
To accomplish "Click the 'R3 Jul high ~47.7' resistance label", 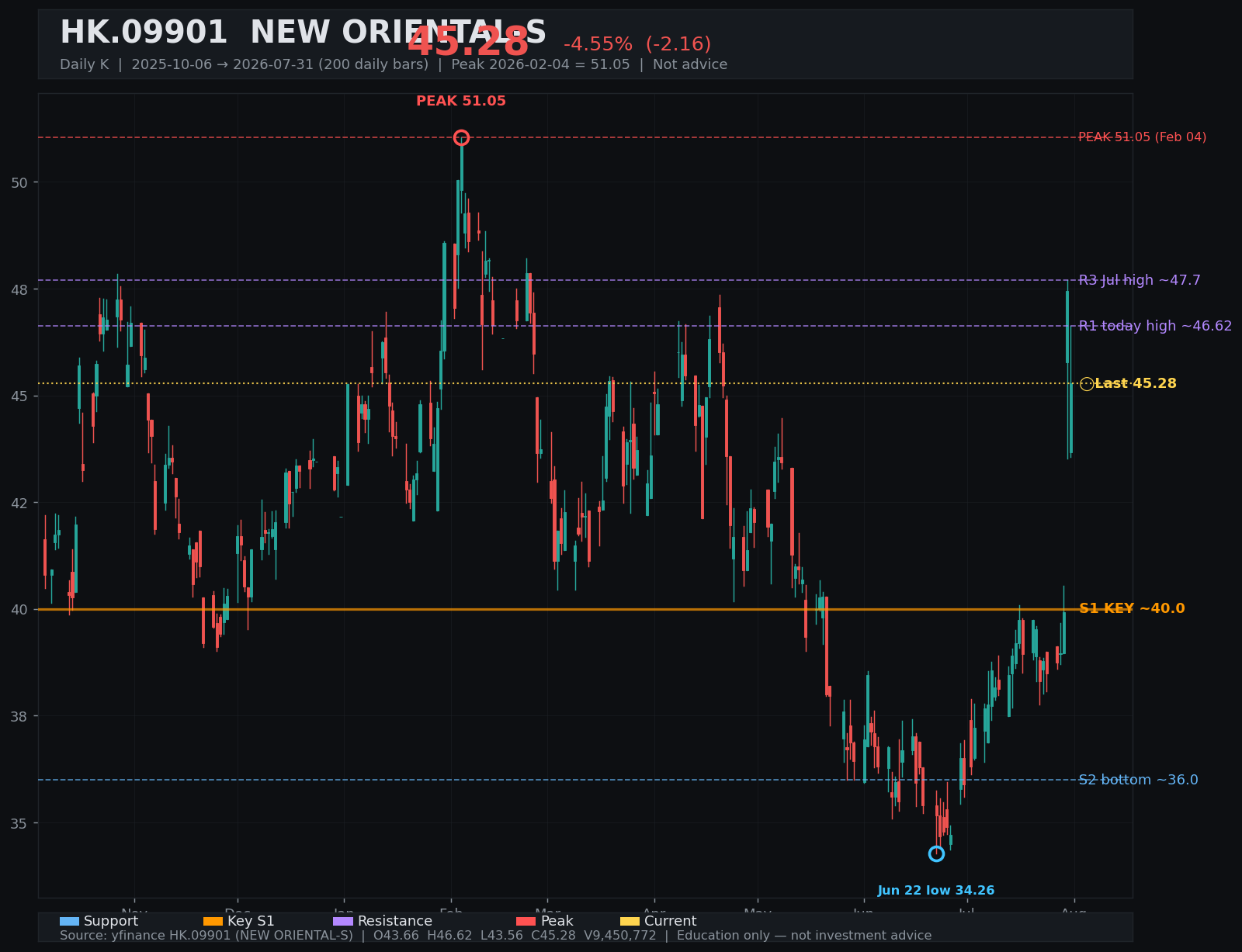I will (1140, 280).
